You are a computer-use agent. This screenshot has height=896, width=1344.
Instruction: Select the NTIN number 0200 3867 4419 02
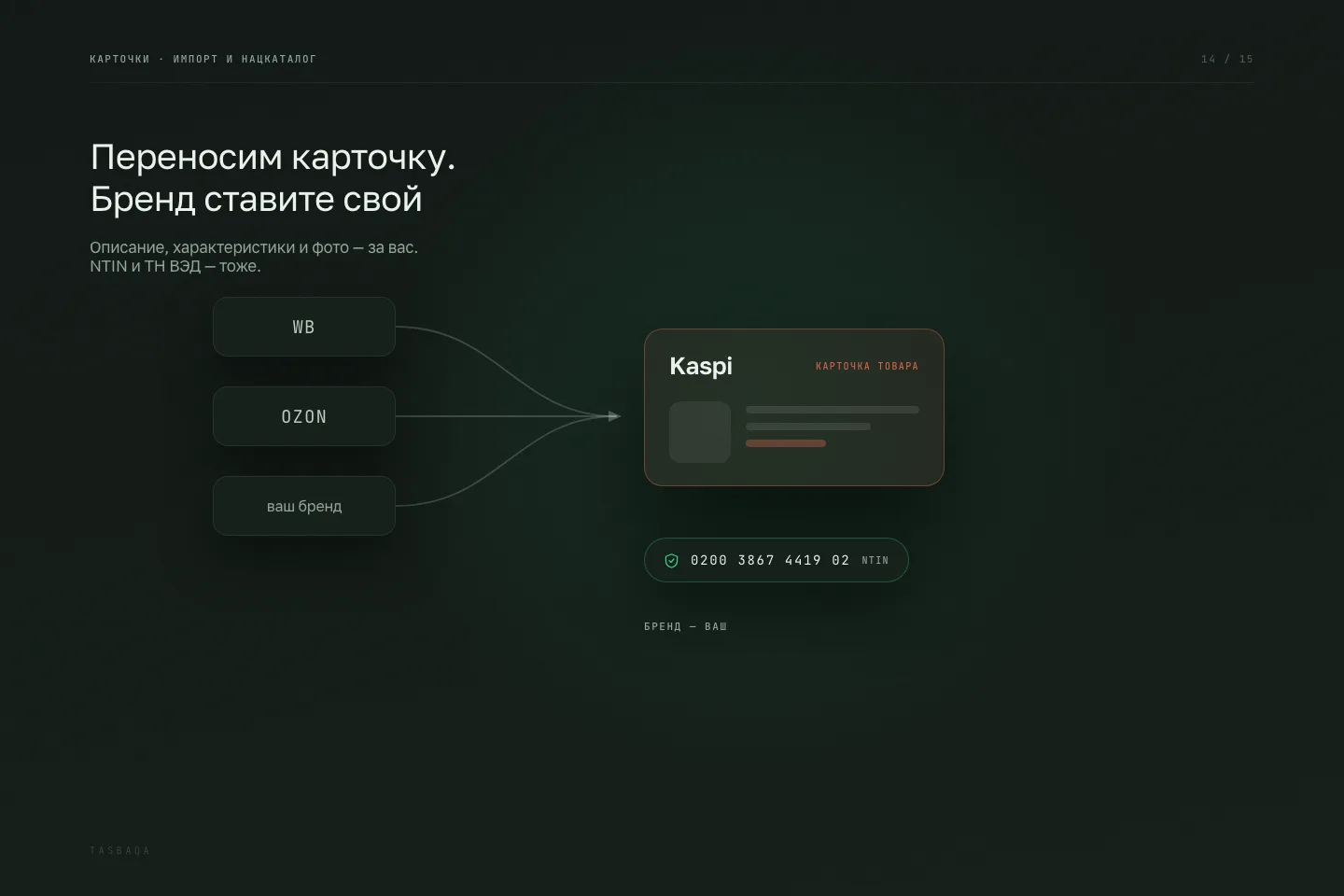(x=770, y=560)
